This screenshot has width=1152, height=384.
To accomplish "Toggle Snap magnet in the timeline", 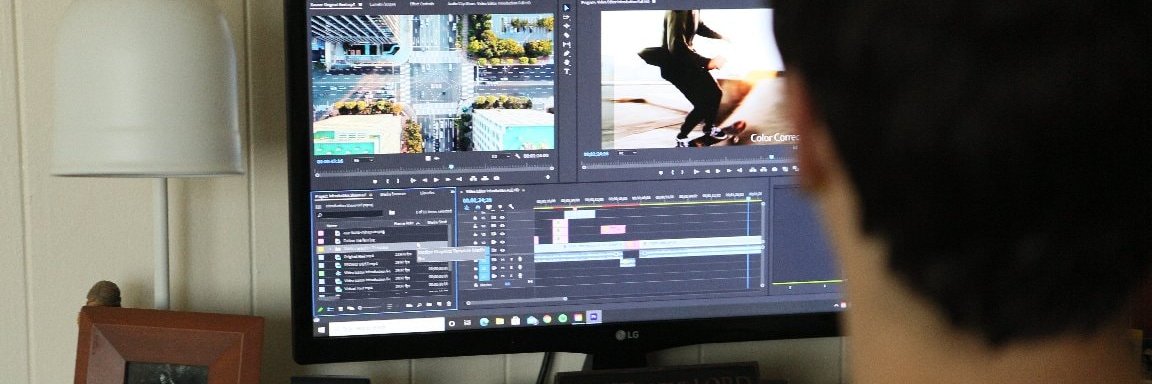I will (x=478, y=207).
